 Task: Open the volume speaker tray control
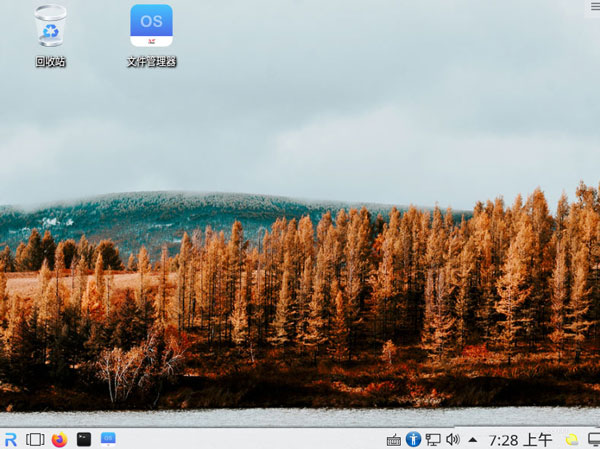pyautogui.click(x=453, y=439)
